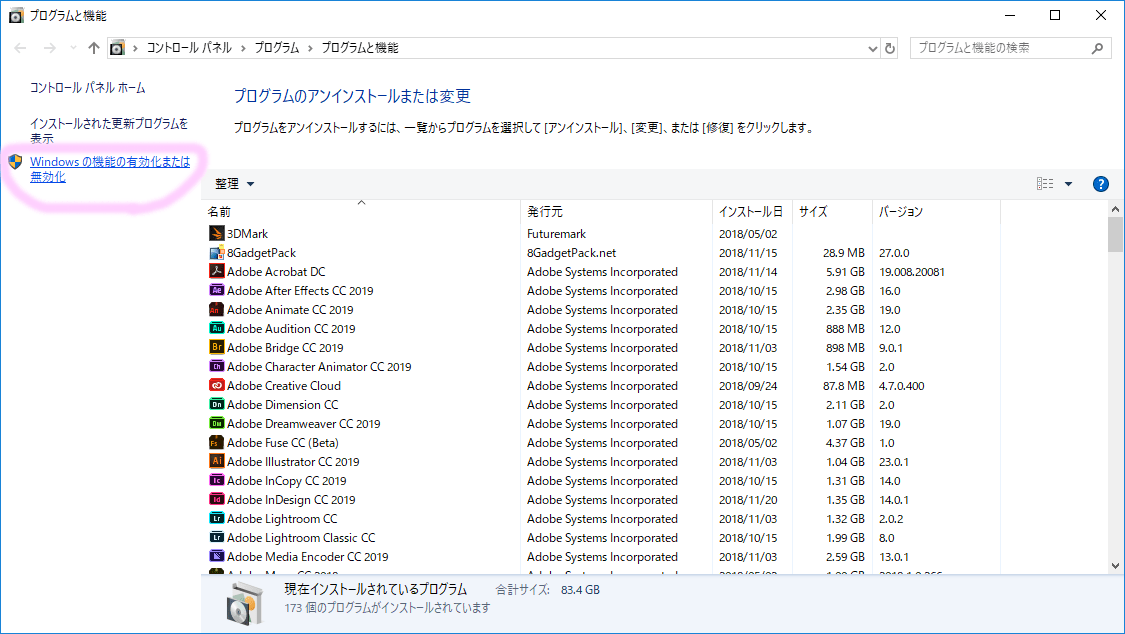The width and height of the screenshot is (1125, 634).
Task: Click the installed programs icon in details pane
Action: click(x=245, y=603)
